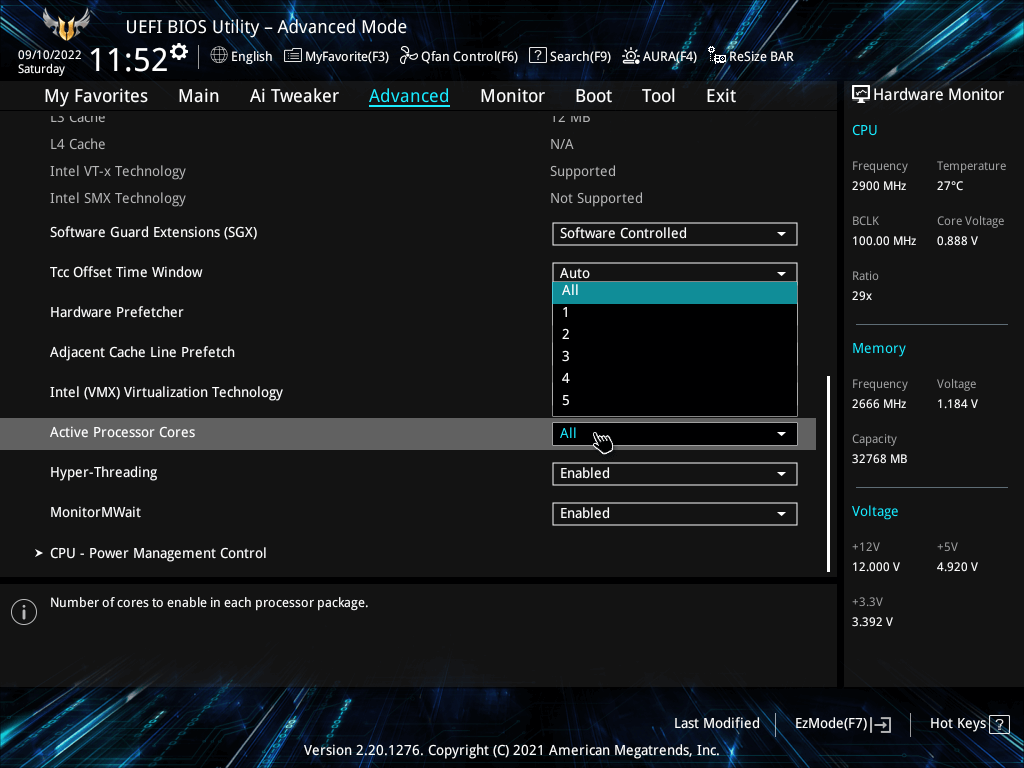
Task: Click the Hardware Monitor screen icon
Action: pyautogui.click(x=861, y=95)
